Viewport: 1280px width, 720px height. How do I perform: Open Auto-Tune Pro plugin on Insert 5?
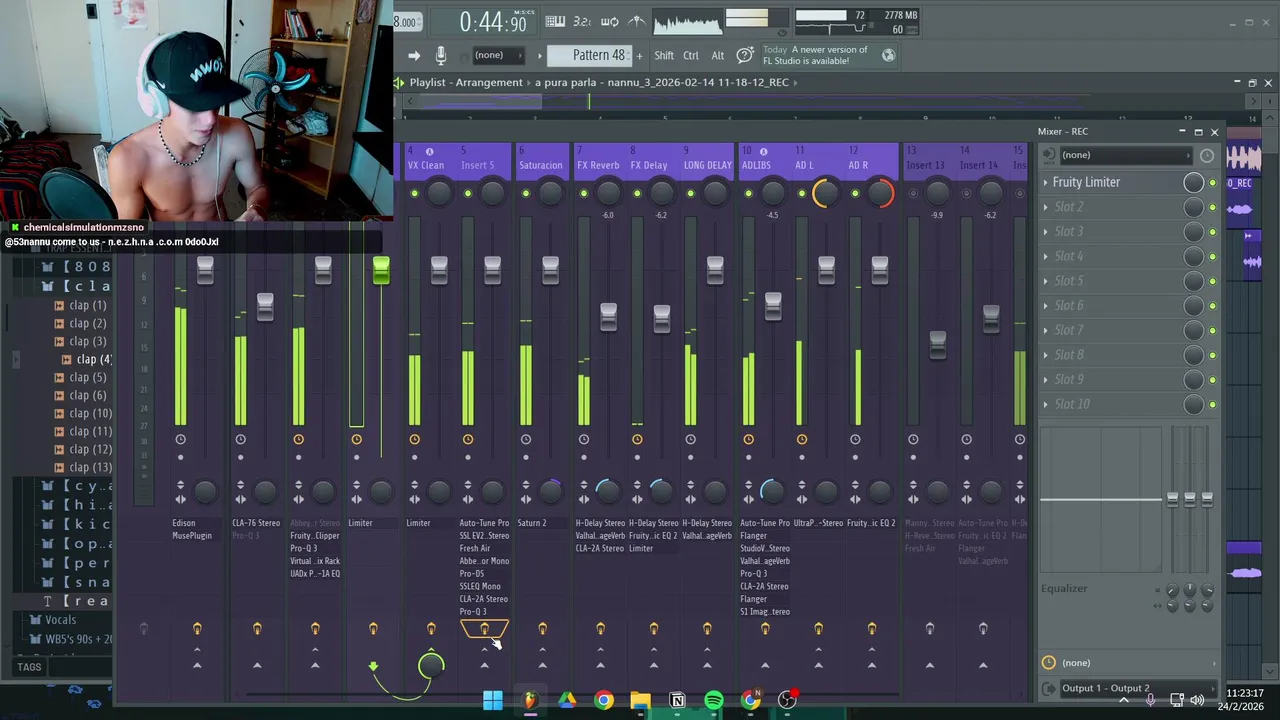[484, 523]
